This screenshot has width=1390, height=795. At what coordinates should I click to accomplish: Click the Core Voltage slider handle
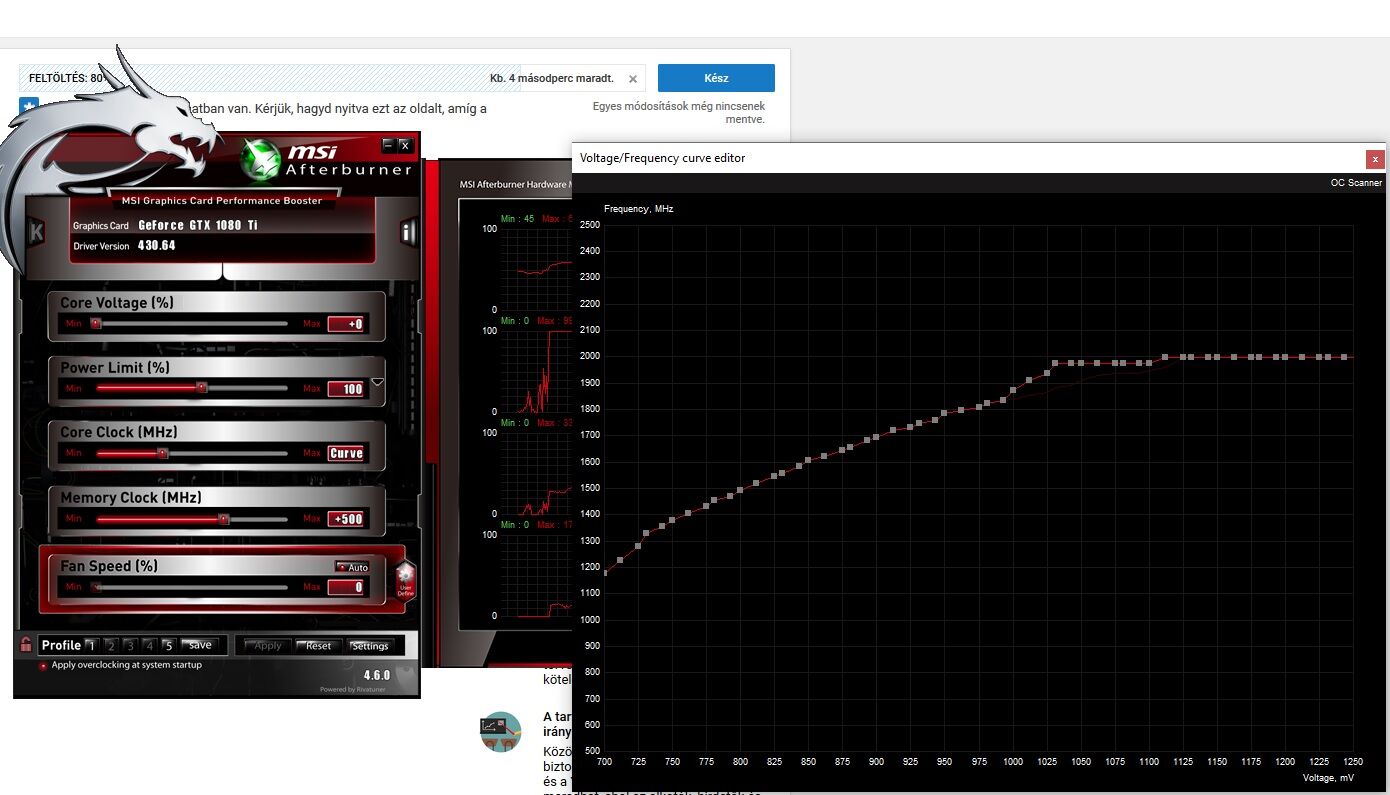(96, 323)
